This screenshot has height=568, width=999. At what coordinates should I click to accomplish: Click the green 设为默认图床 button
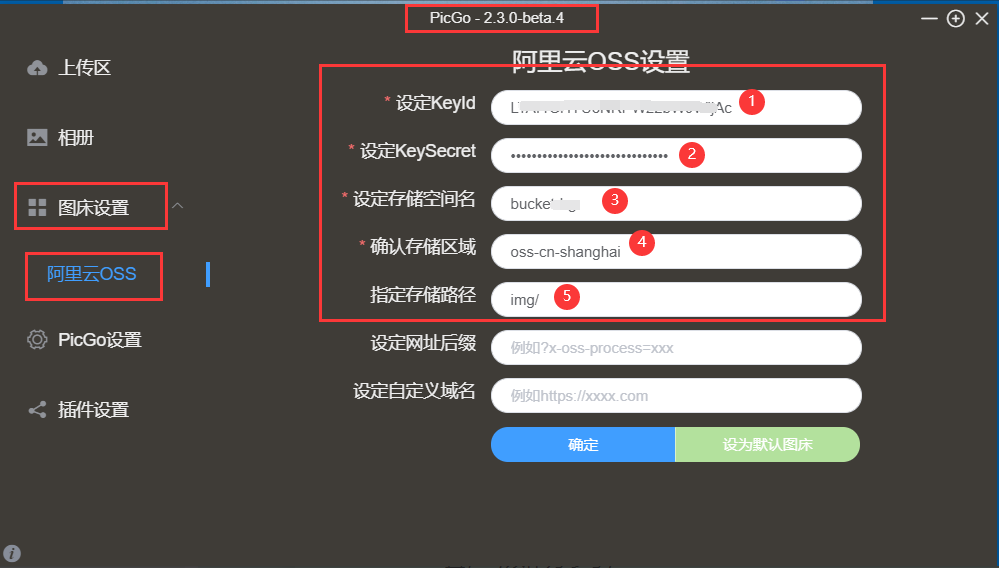pyautogui.click(x=767, y=444)
